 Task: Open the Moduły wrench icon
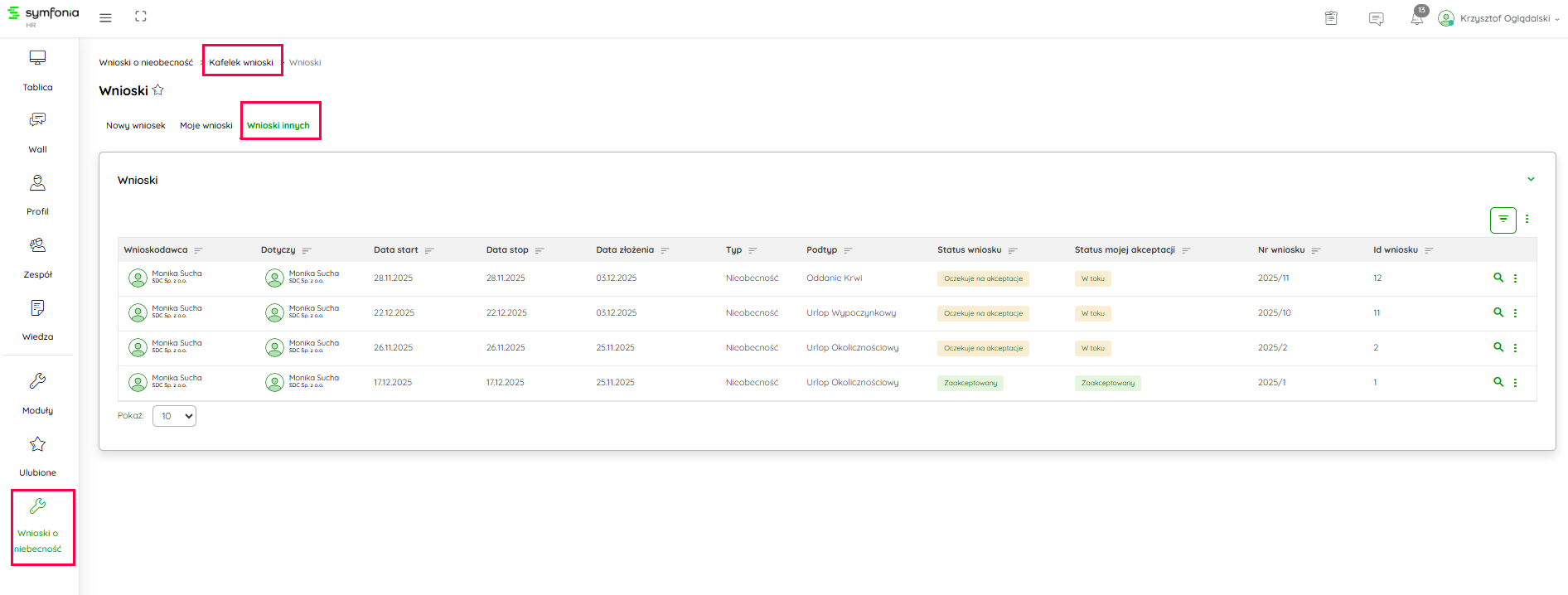37,381
